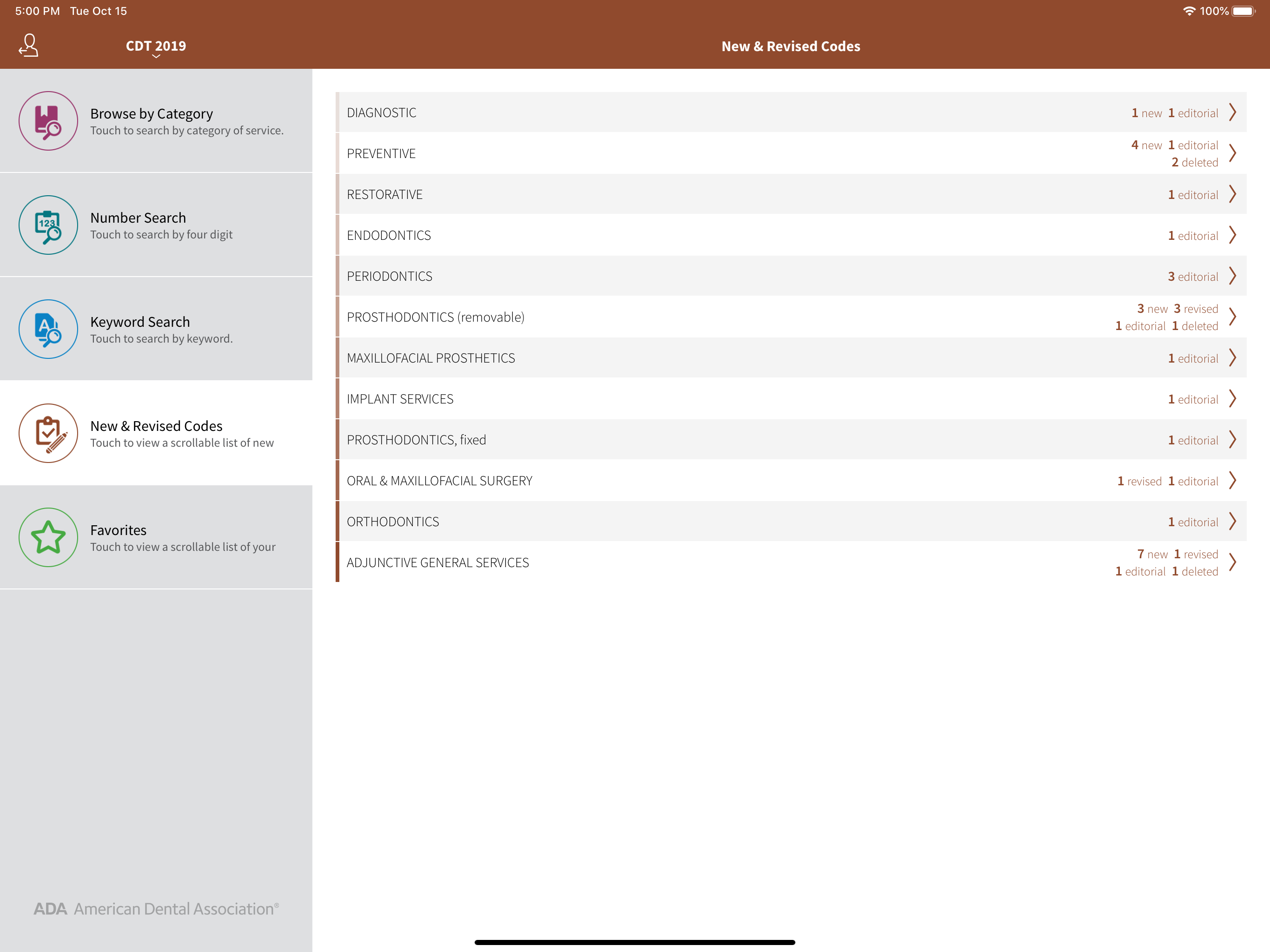Screen dimensions: 1270x952
Task: Open the user account icon
Action: click(x=29, y=46)
